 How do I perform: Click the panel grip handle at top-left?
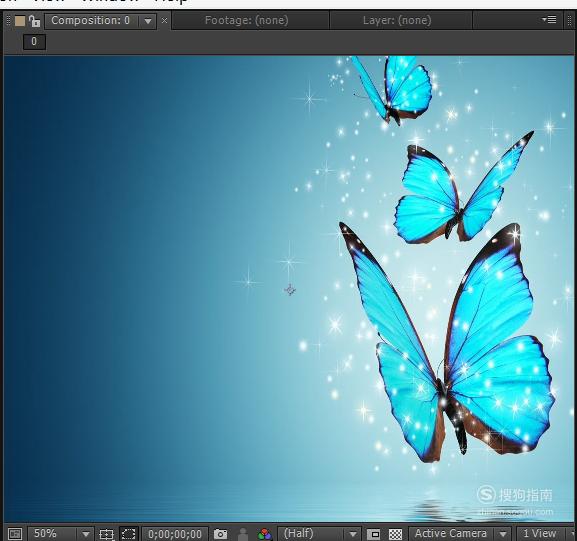(x=8, y=21)
